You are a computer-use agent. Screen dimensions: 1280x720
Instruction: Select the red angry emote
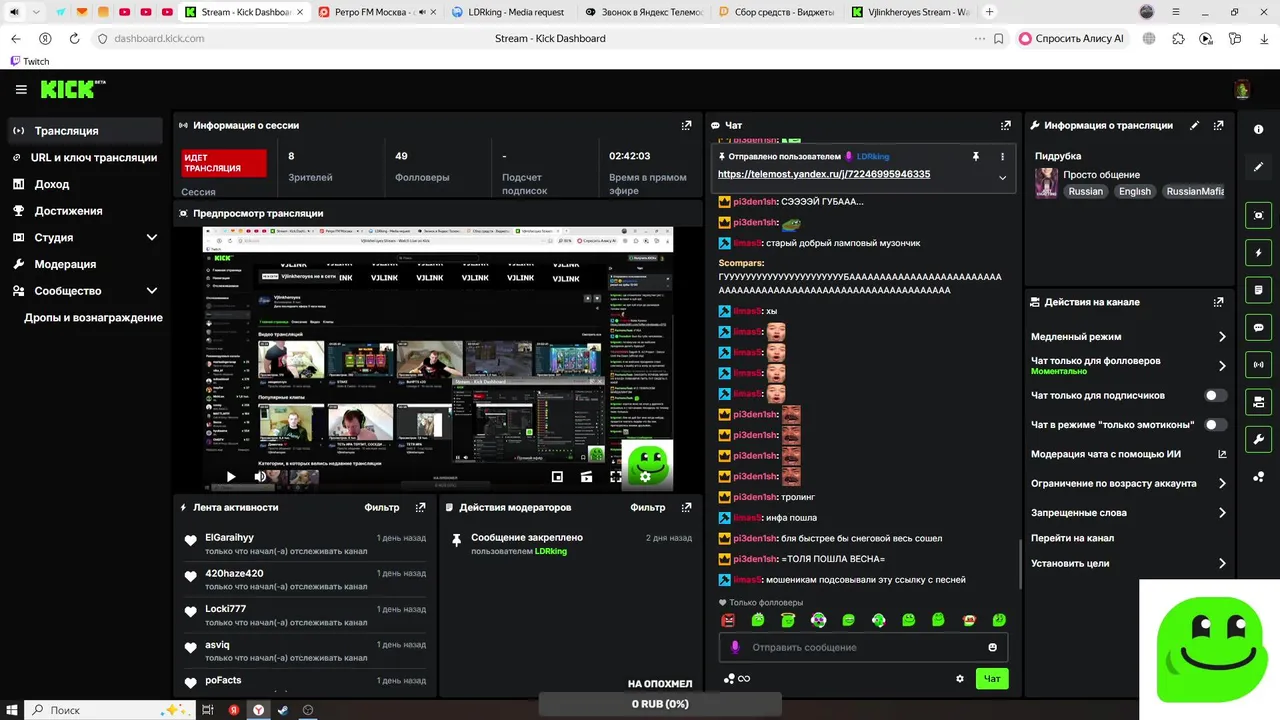728,620
